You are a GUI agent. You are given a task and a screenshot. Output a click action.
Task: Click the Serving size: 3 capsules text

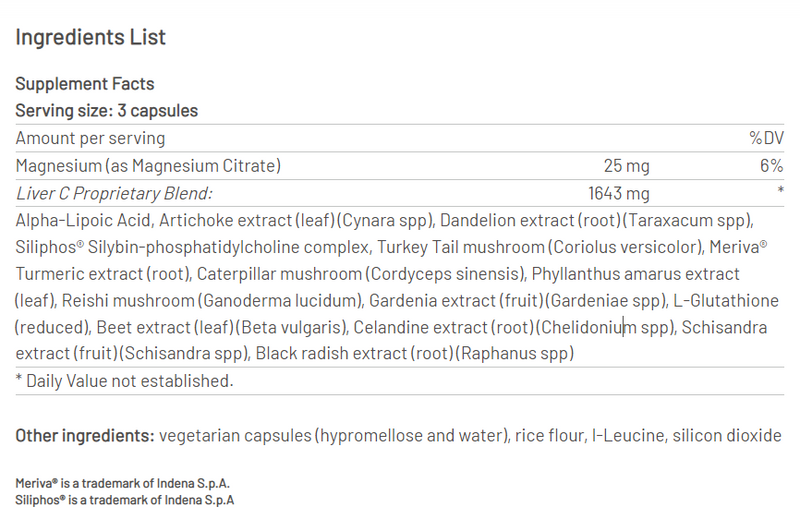[x=106, y=111]
